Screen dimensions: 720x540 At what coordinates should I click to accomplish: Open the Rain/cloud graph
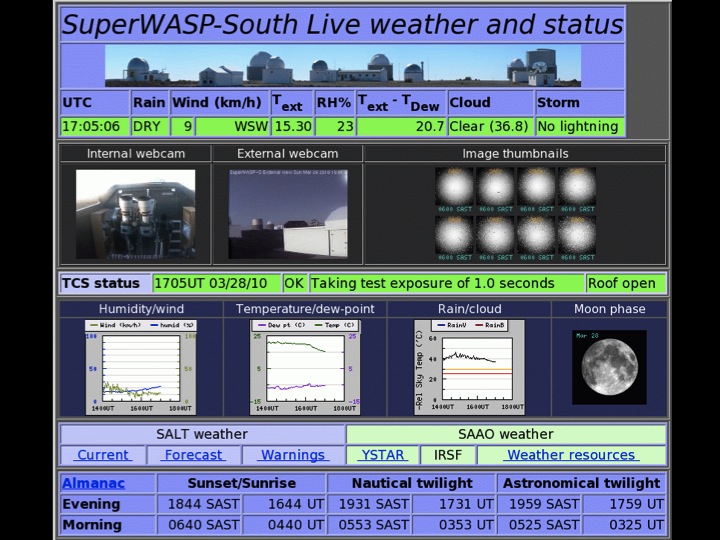coord(469,367)
